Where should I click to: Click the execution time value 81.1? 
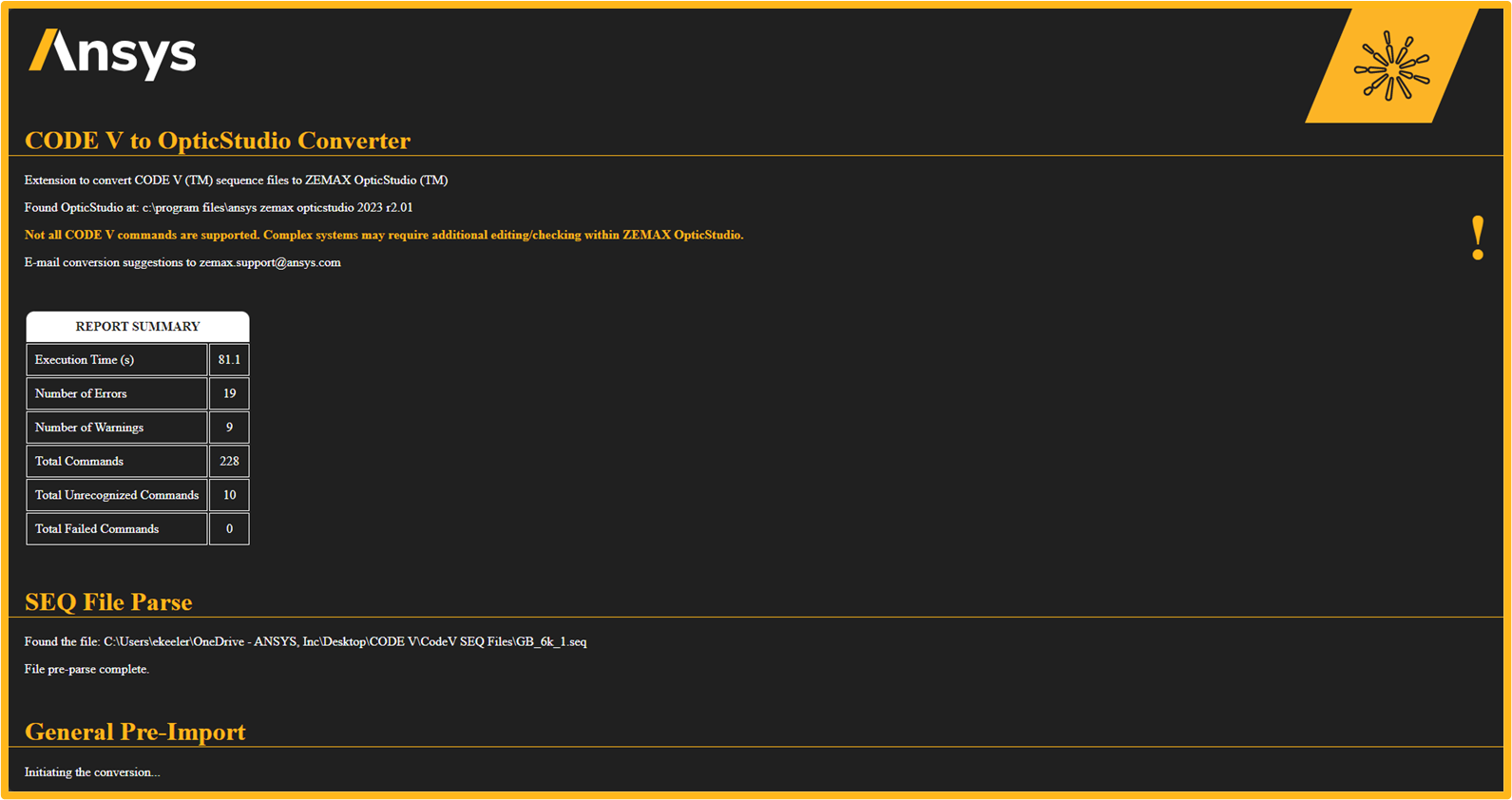pyautogui.click(x=229, y=360)
